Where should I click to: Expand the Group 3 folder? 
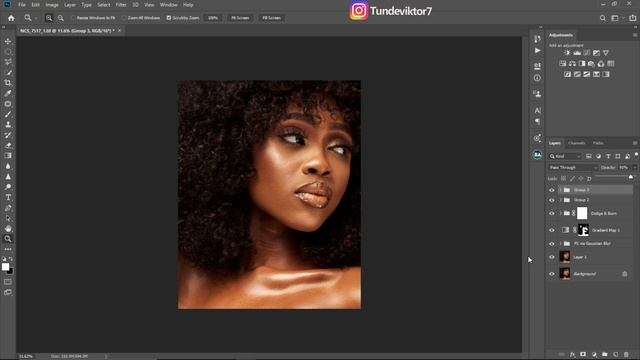tap(560, 190)
